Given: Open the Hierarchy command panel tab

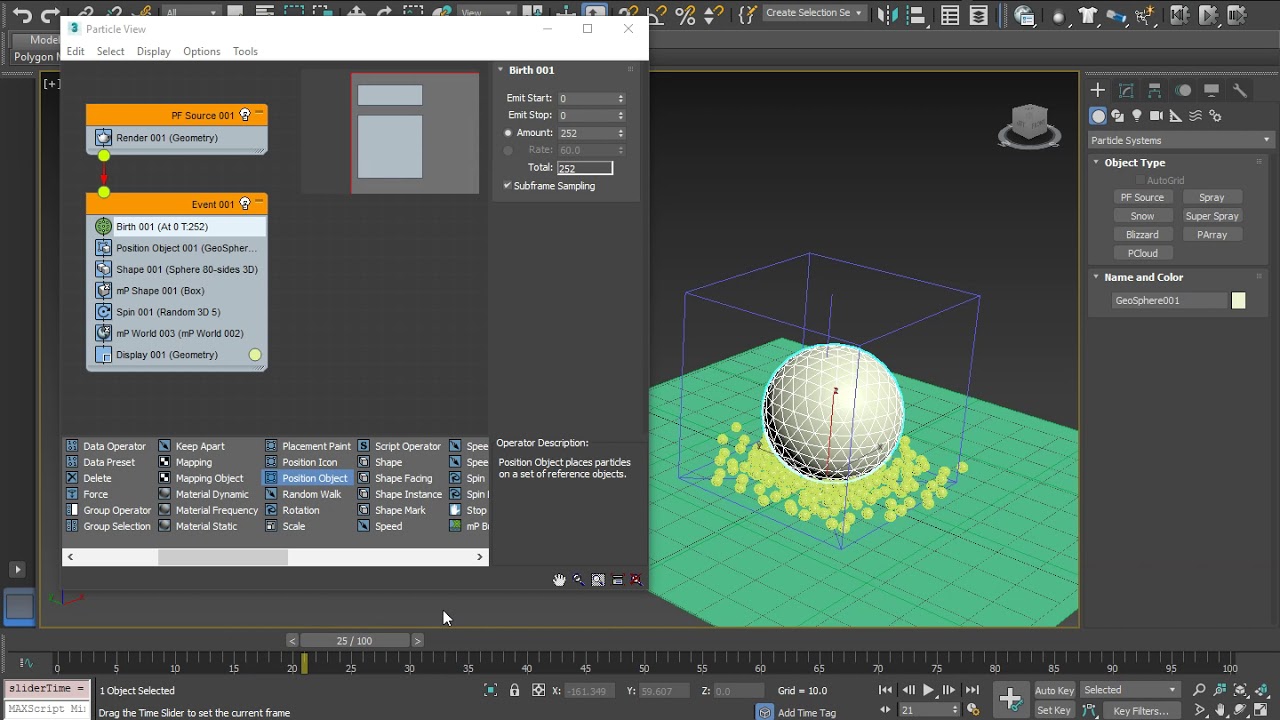Looking at the screenshot, I should coord(1154,90).
